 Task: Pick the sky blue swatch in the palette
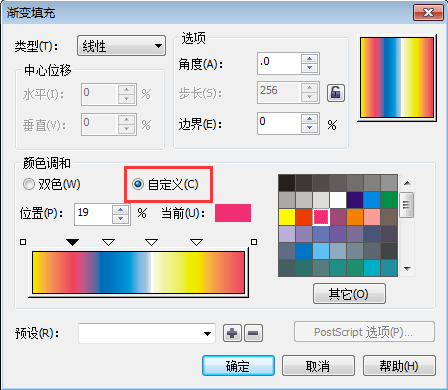[x=321, y=251]
